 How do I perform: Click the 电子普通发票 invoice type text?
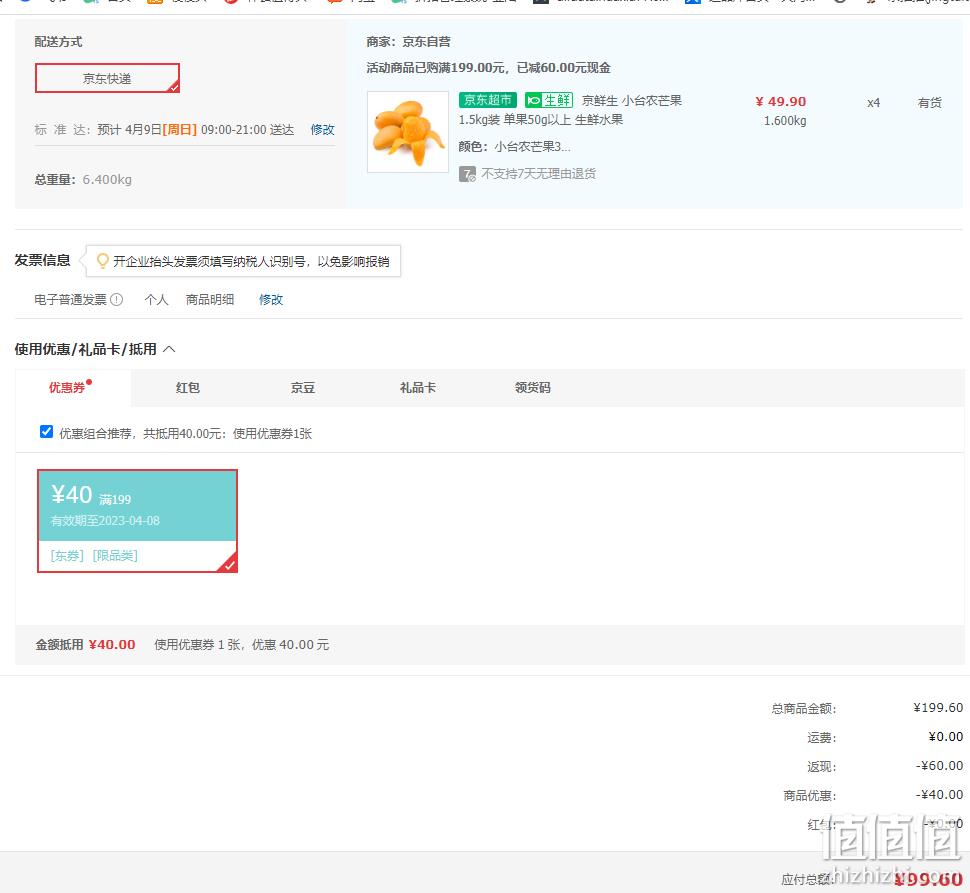coord(71,300)
